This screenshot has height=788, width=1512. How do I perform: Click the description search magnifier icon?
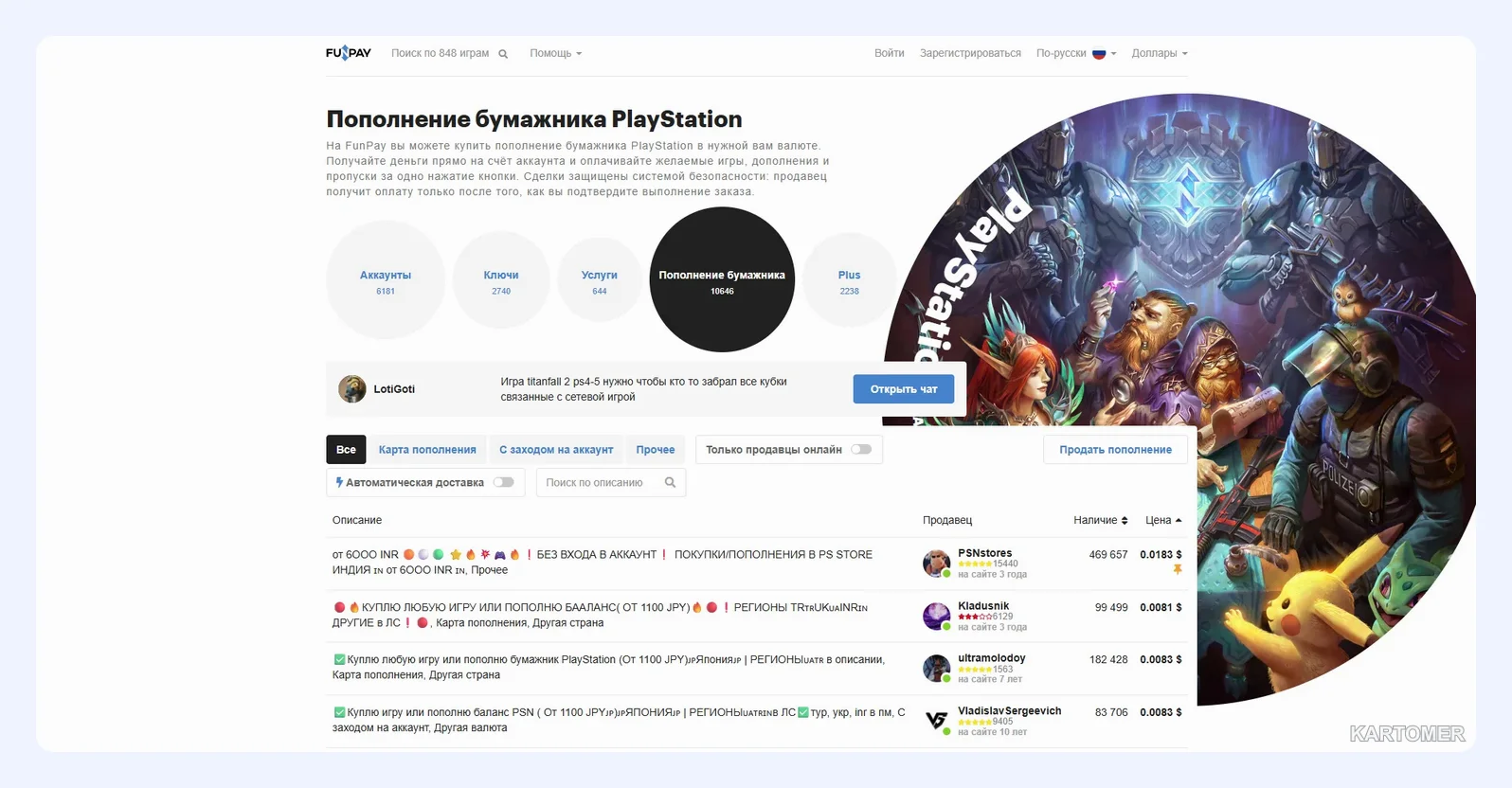point(670,483)
